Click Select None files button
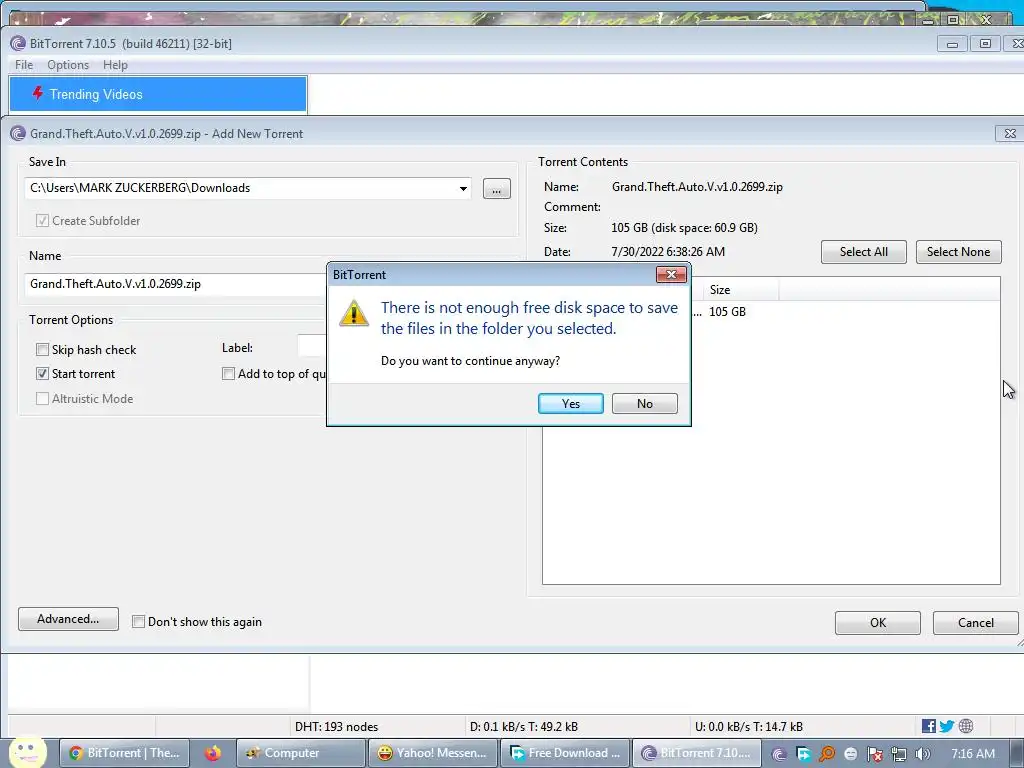This screenshot has height=768, width=1024. tap(958, 252)
